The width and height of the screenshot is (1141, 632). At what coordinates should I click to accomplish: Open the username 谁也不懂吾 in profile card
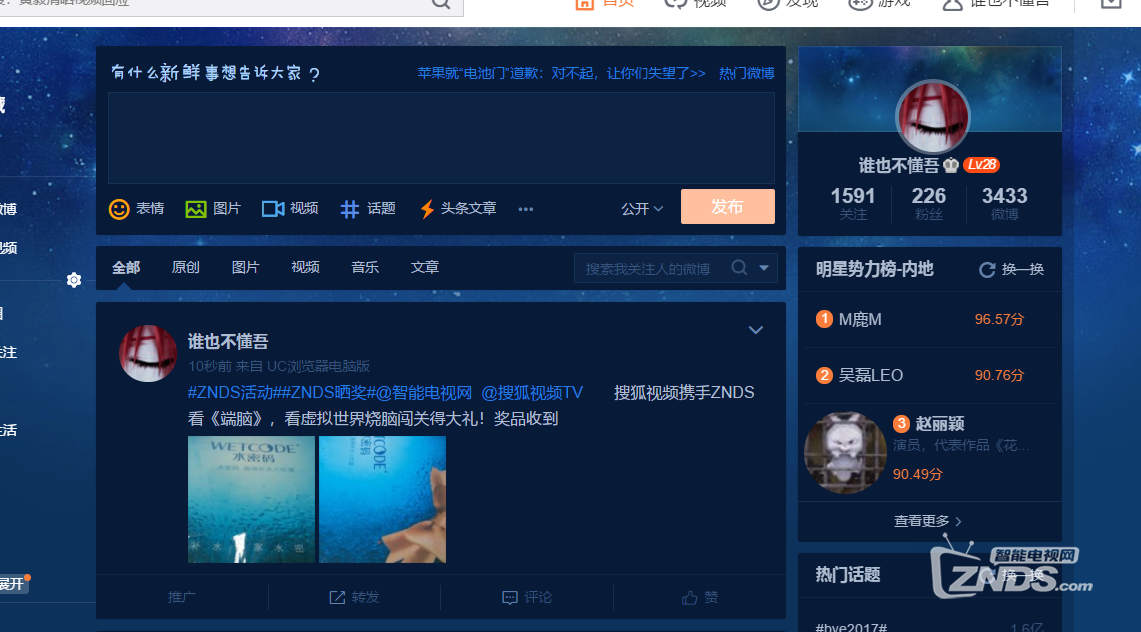[x=899, y=166]
